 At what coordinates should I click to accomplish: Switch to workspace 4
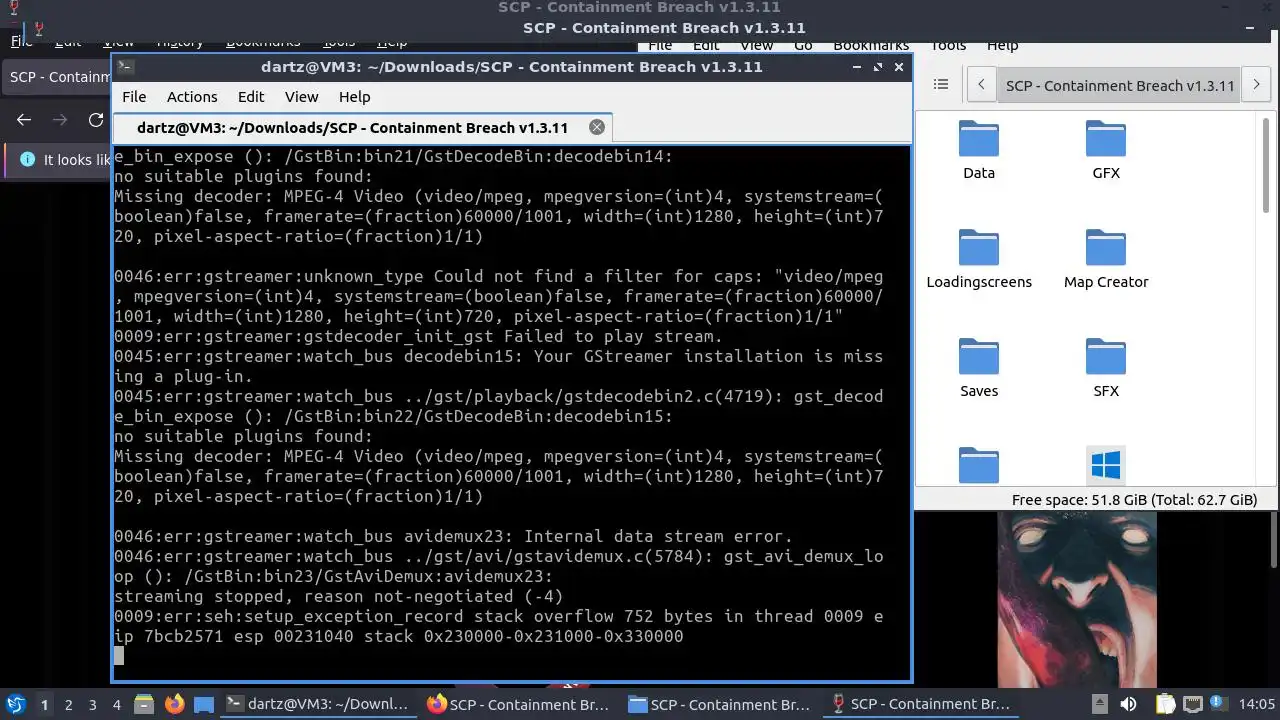(116, 704)
